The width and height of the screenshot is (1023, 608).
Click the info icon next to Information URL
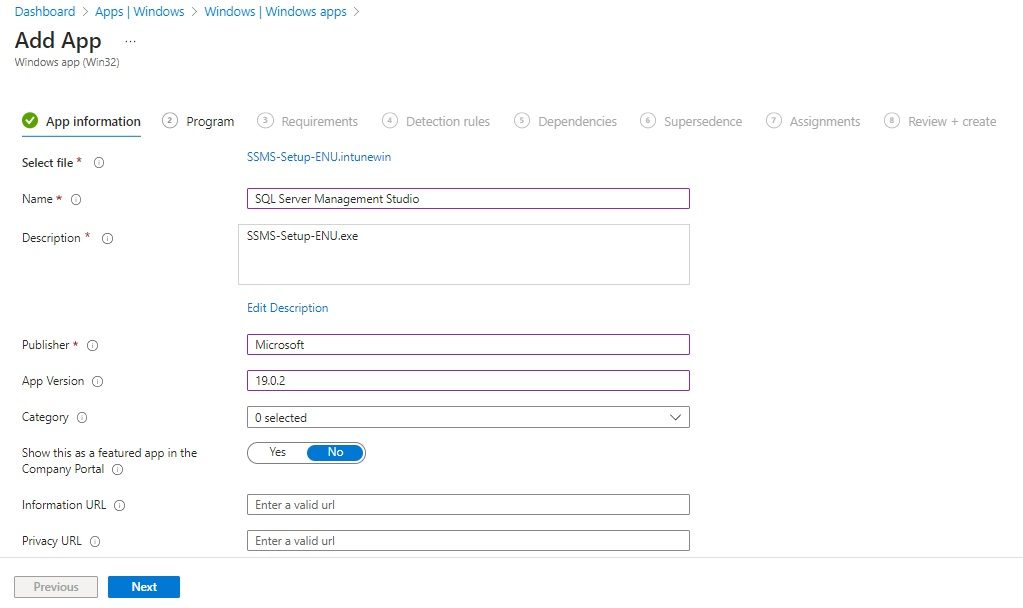click(x=119, y=506)
